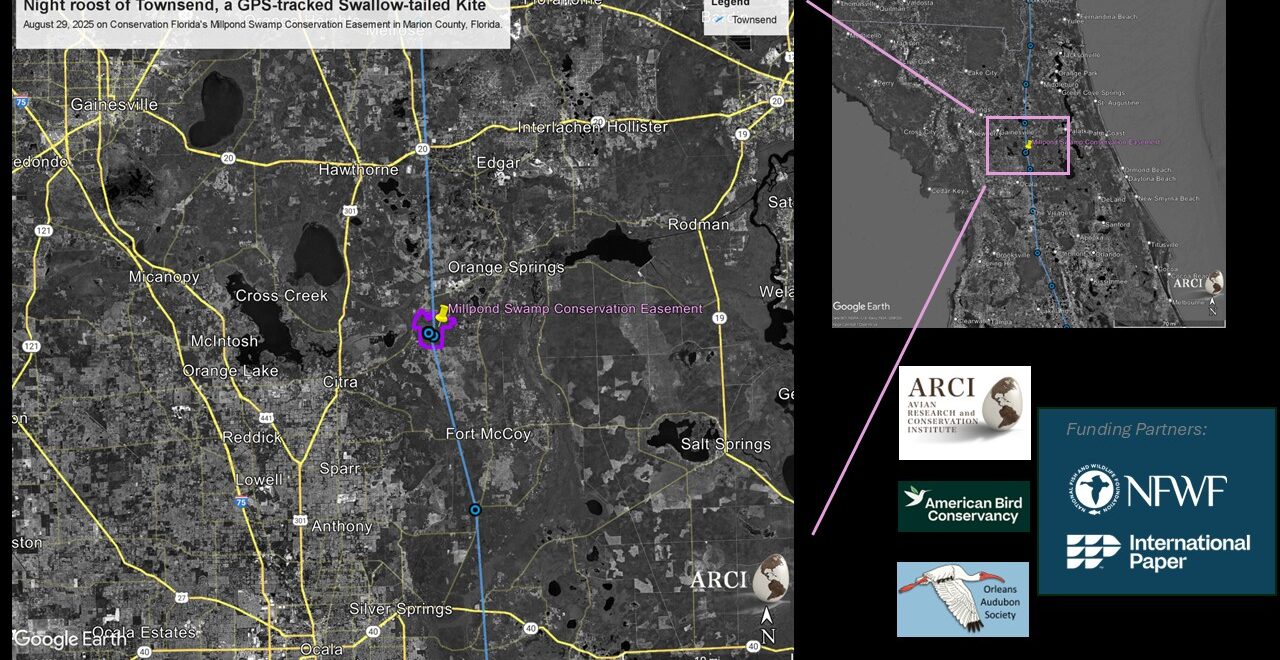Click the Townsend kite icon in the Legend
Image resolution: width=1280 pixels, height=660 pixels.
719,20
